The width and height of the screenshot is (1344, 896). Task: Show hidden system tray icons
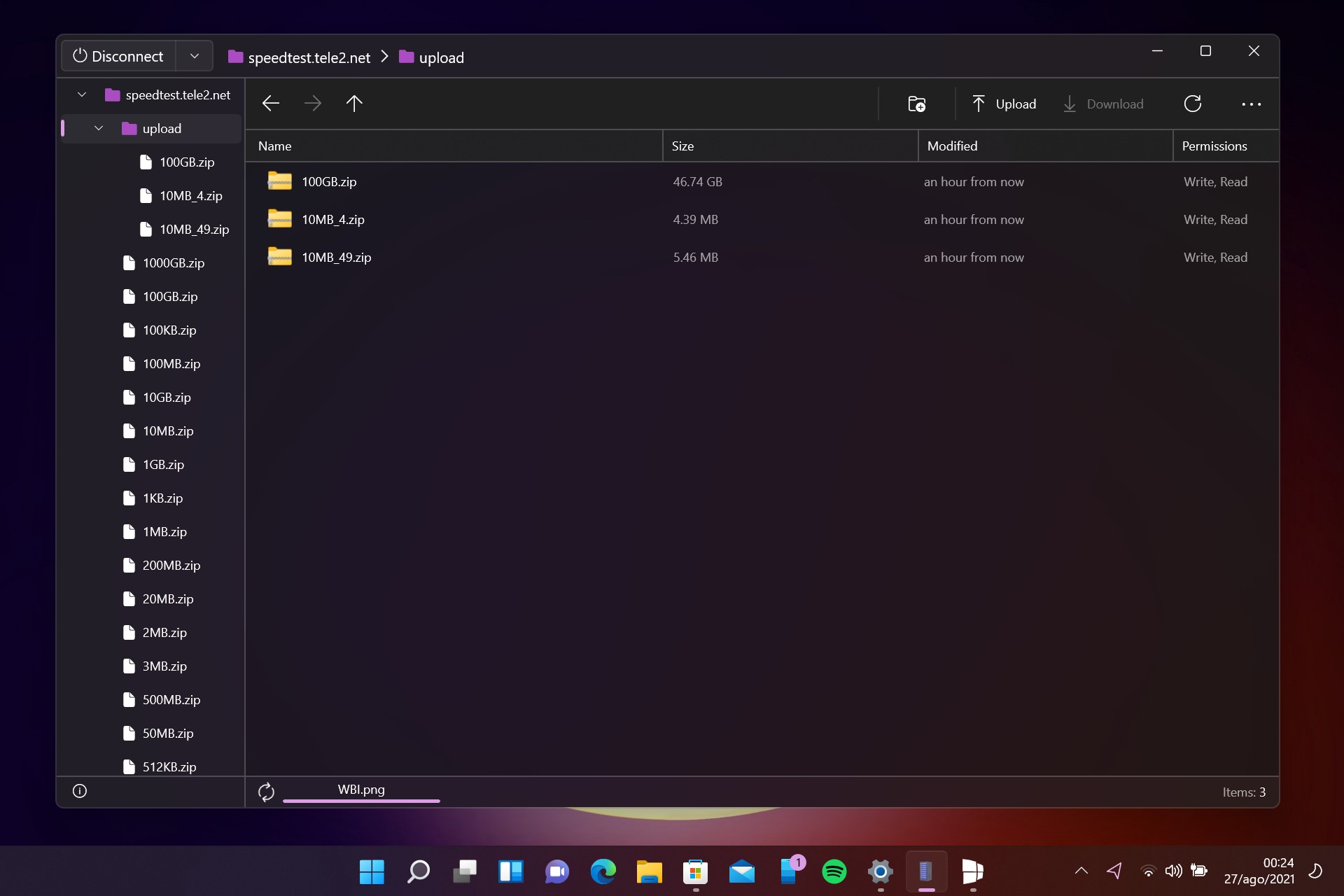click(1081, 871)
